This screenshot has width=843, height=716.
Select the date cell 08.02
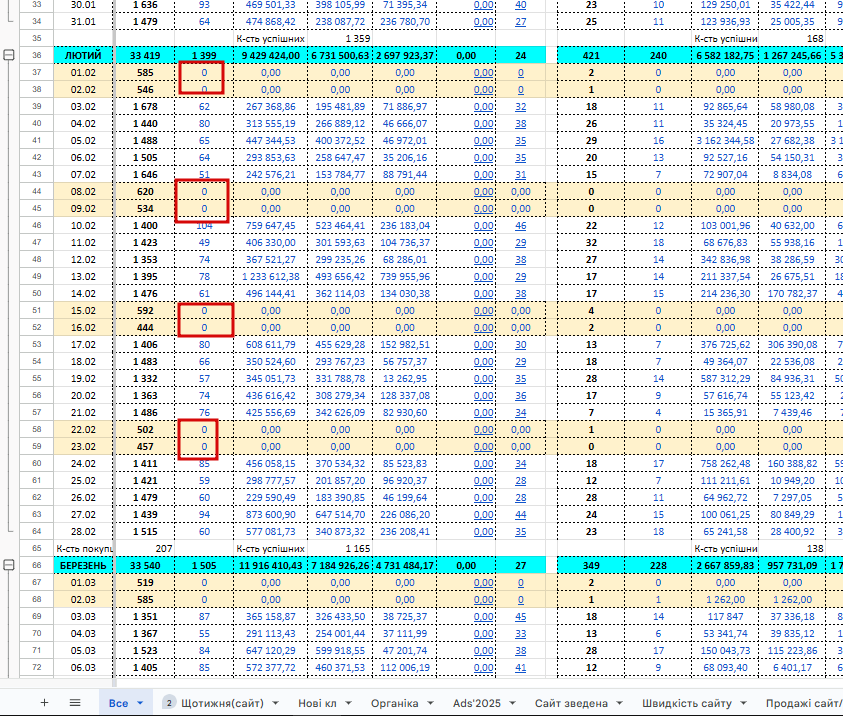(x=83, y=191)
